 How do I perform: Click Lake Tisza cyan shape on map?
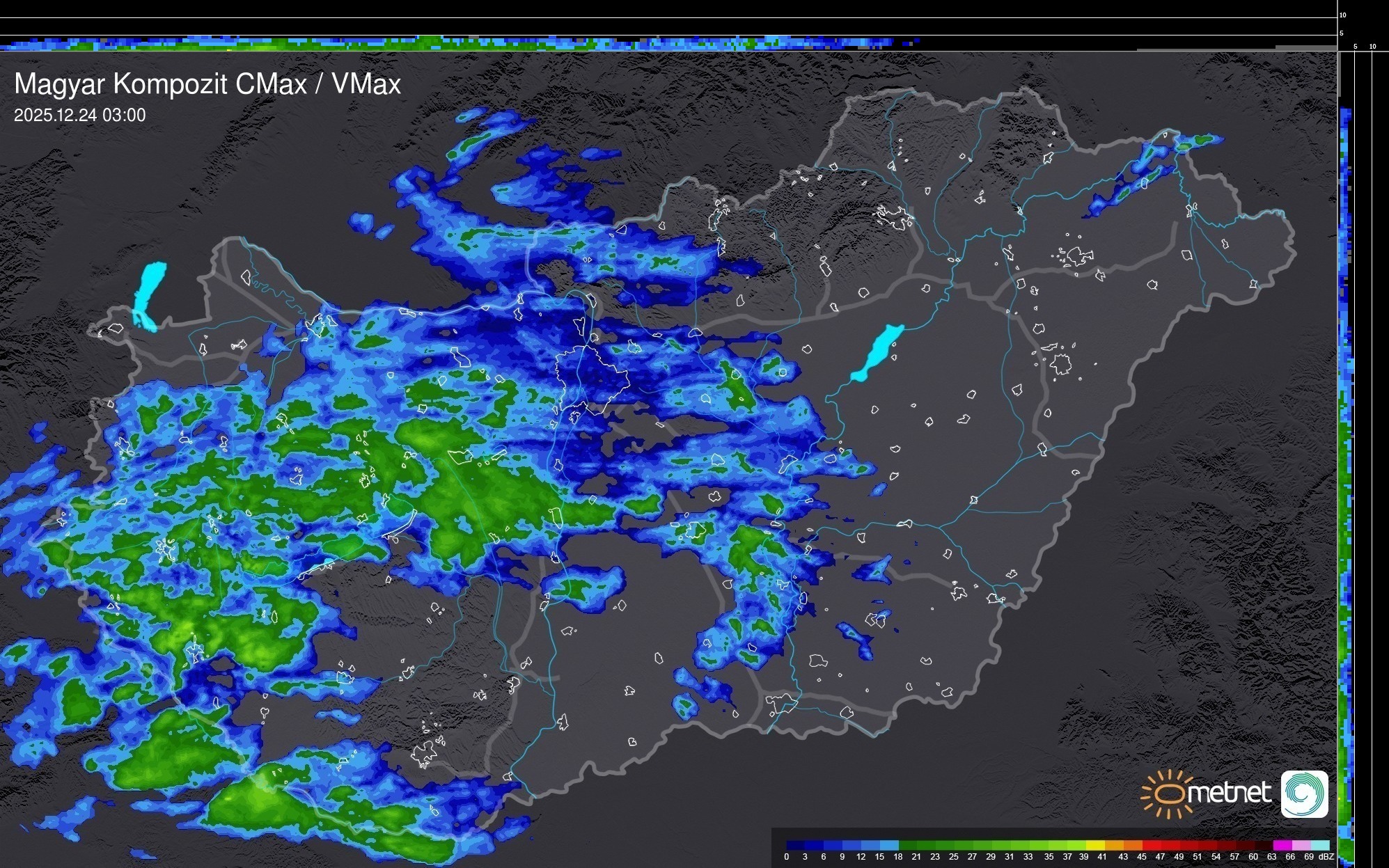[x=877, y=352]
